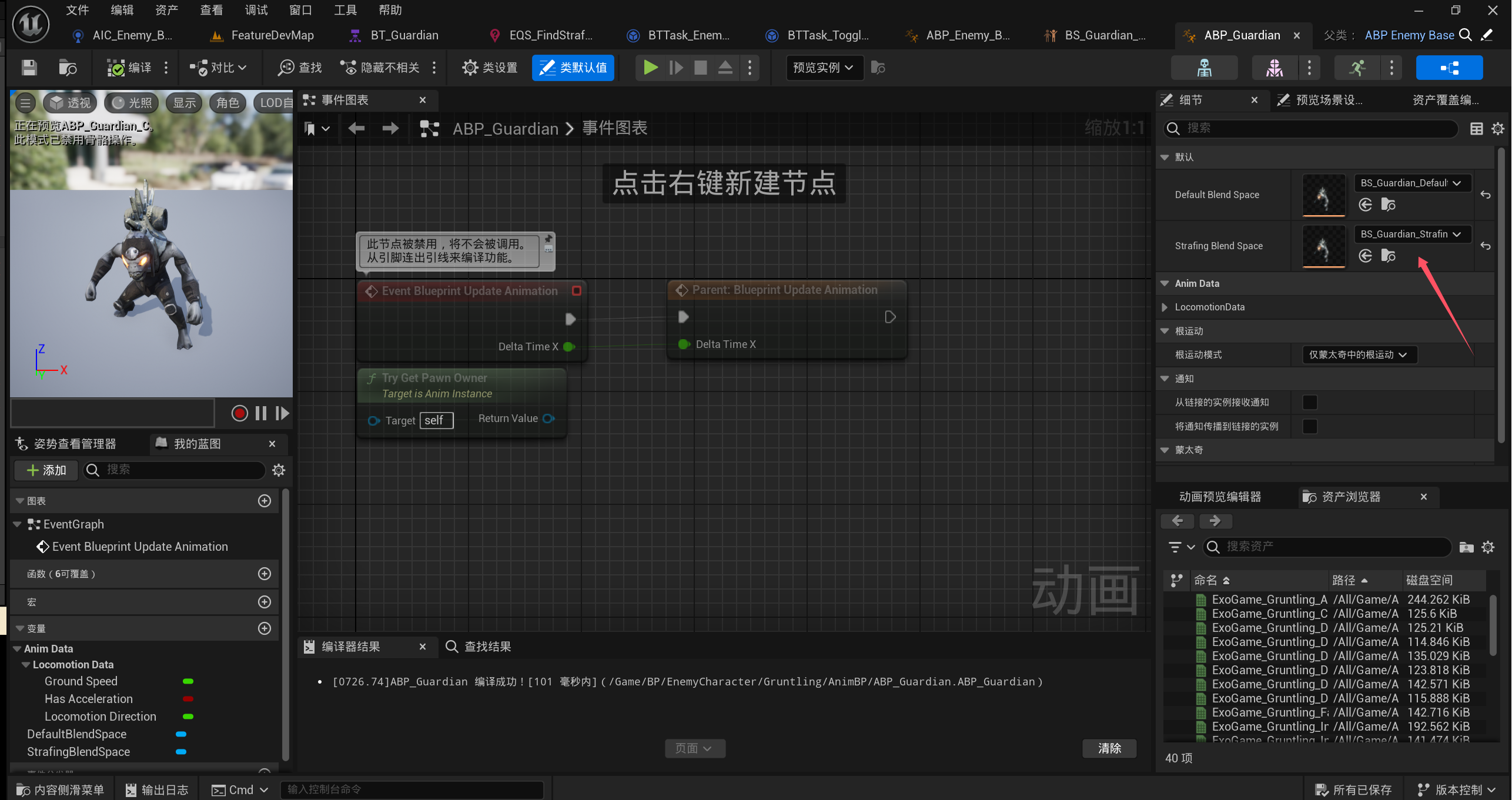Click the Strafing Blend Space thumbnail
1512x800 pixels.
[1323, 246]
